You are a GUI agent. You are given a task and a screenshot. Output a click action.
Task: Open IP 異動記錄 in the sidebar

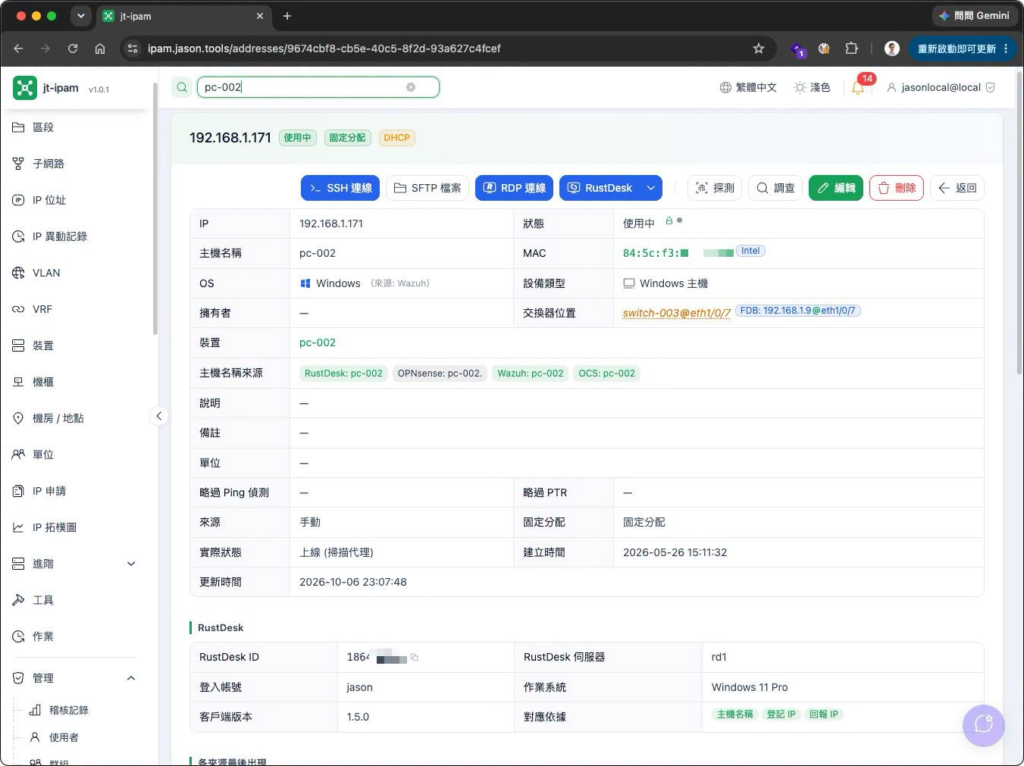click(x=59, y=236)
